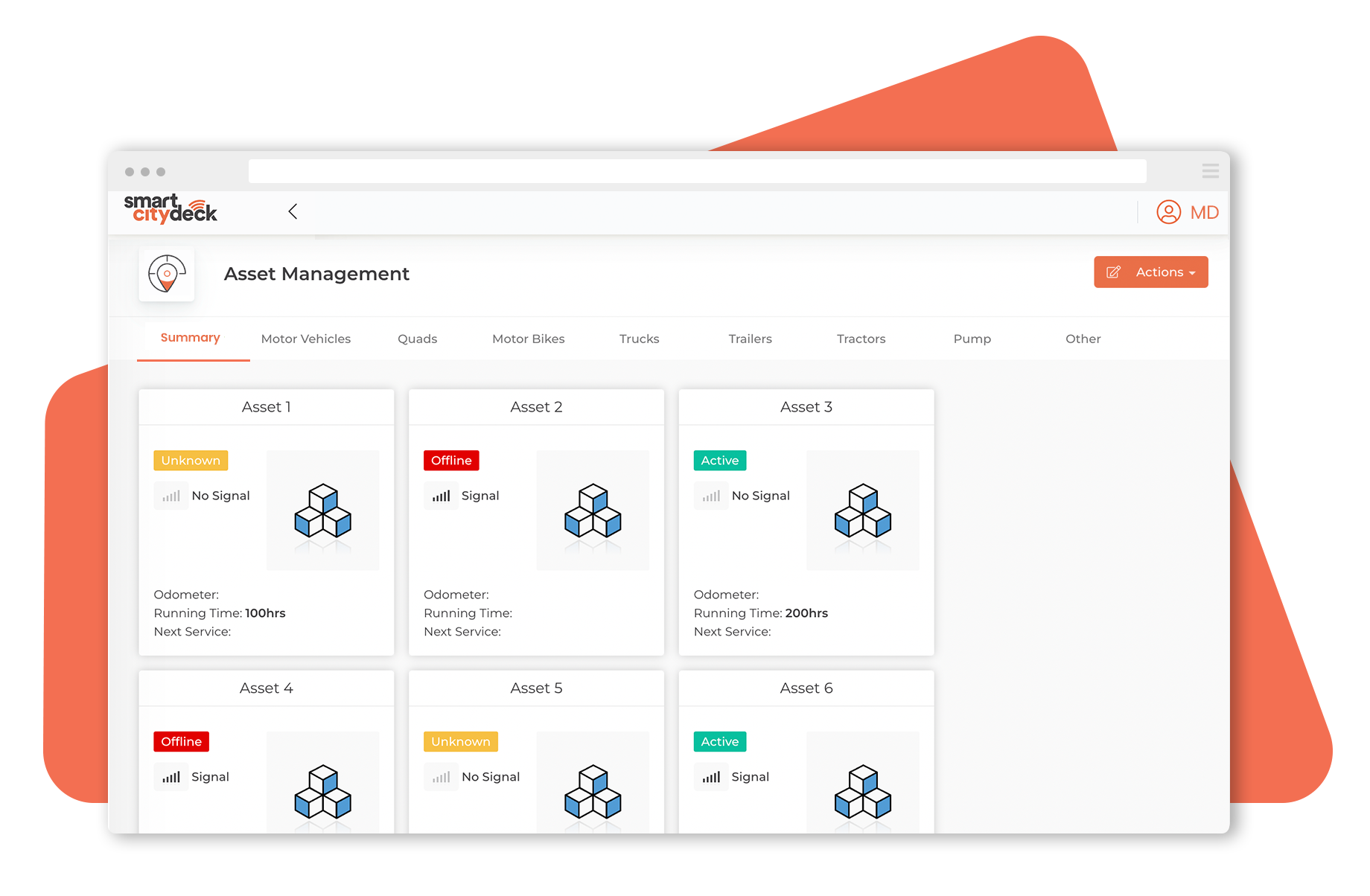Toggle the Unknown status badge on Asset 5
Viewport: 1370px width, 896px height.
460,741
